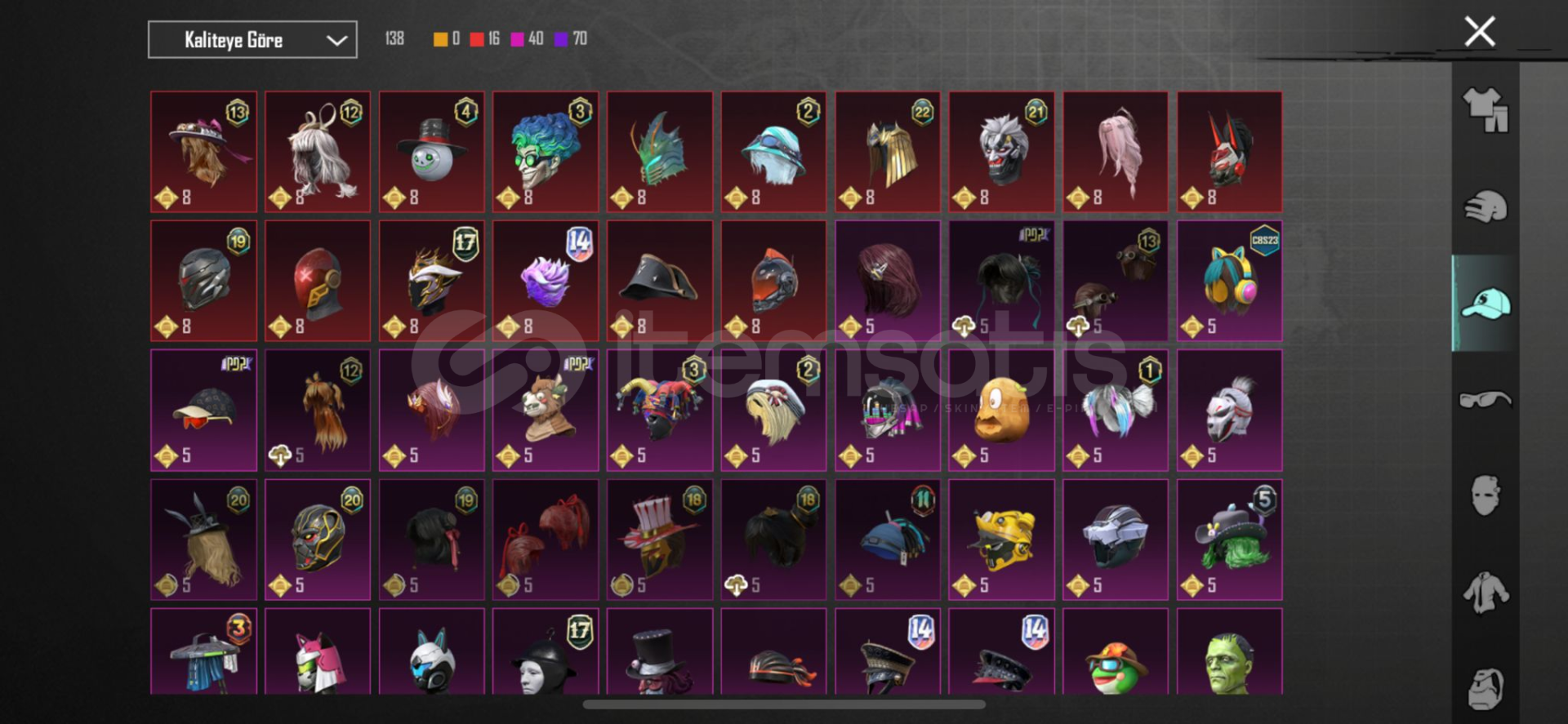Click the red quality count swatch
This screenshot has width=1568, height=724.
tap(477, 39)
